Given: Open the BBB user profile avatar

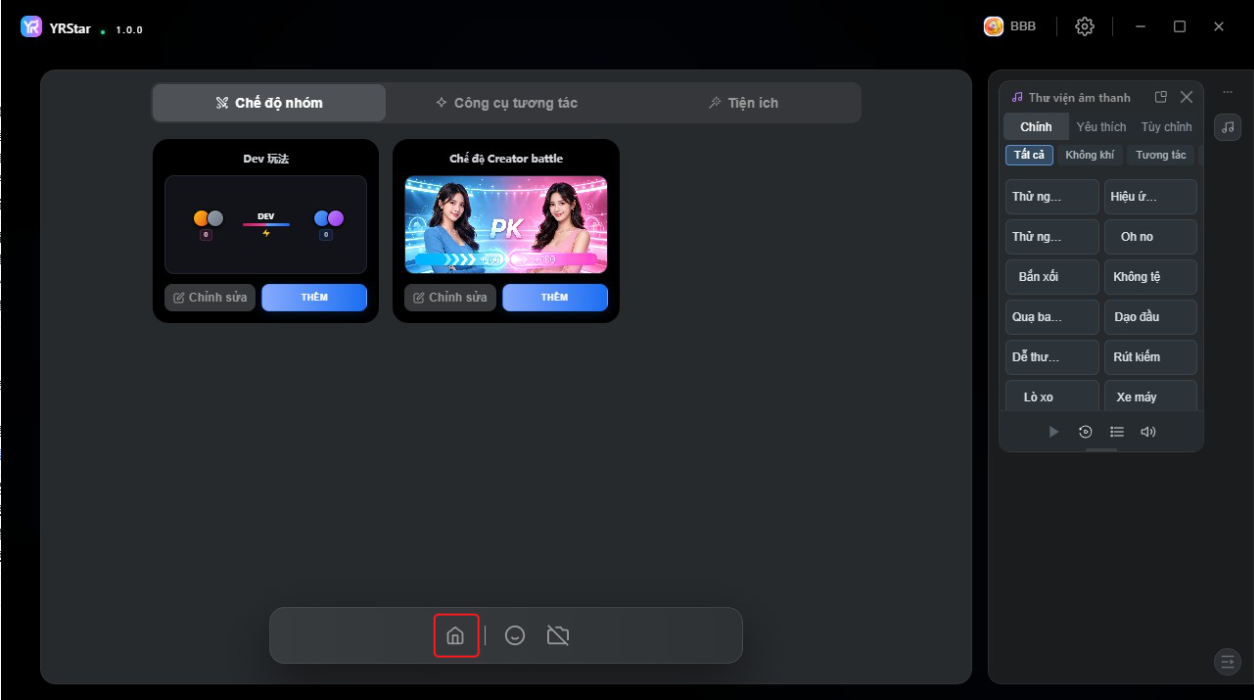Looking at the screenshot, I should click(993, 27).
